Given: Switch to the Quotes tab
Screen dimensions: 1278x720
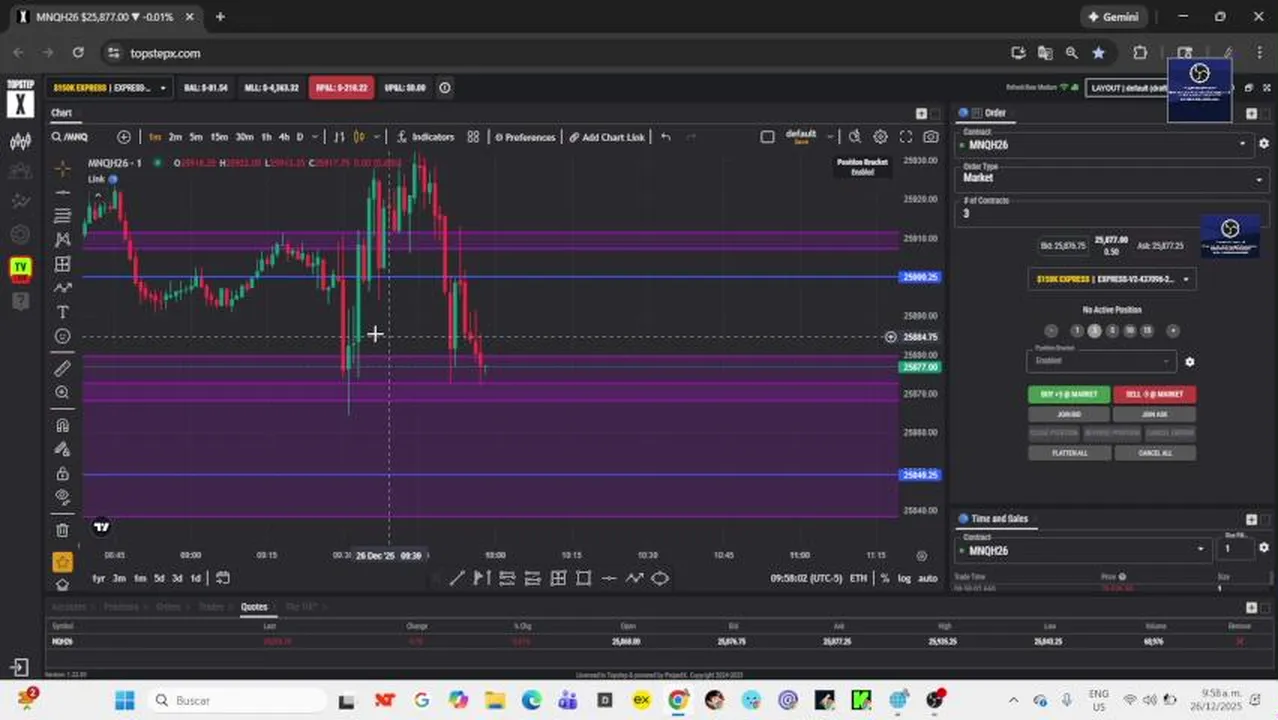Looking at the screenshot, I should (254, 606).
